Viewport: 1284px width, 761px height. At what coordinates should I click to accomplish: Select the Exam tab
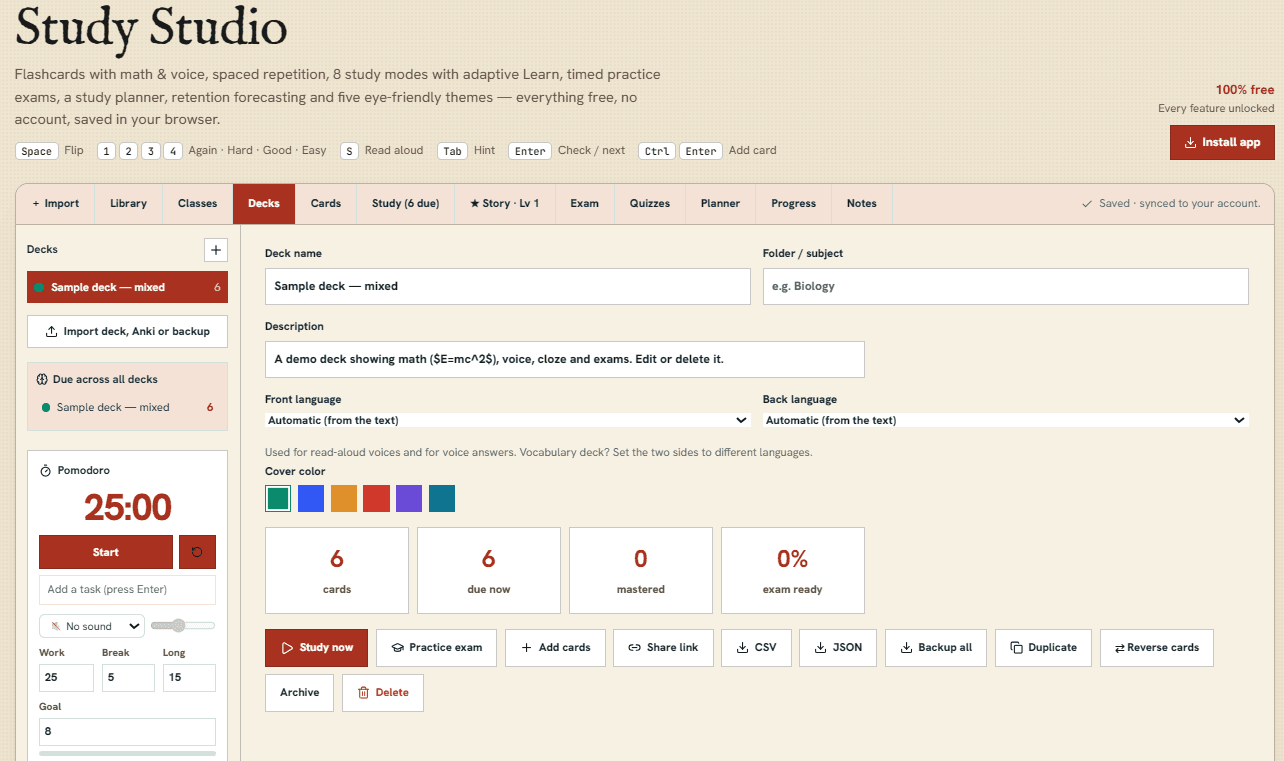coord(585,203)
